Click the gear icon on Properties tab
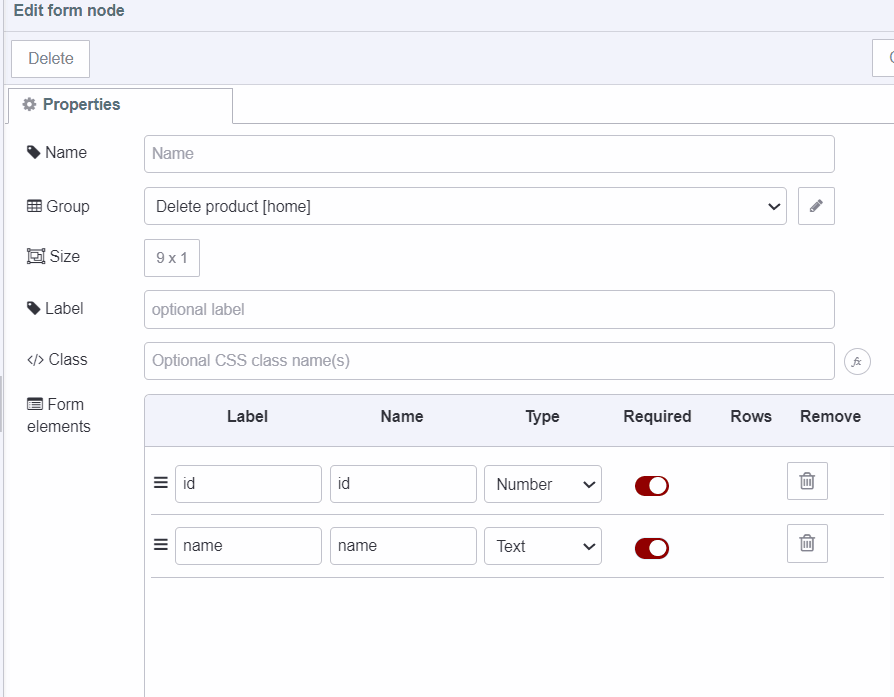894x697 pixels. 30,104
